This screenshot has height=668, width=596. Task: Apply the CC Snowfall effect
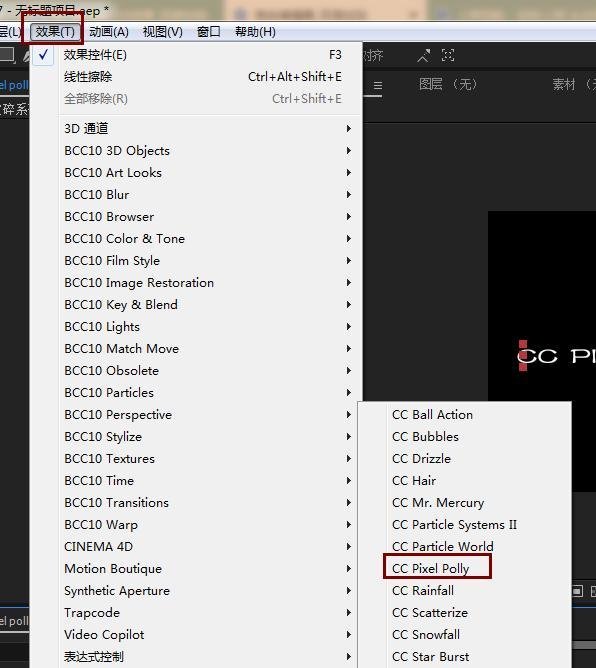tap(464, 635)
